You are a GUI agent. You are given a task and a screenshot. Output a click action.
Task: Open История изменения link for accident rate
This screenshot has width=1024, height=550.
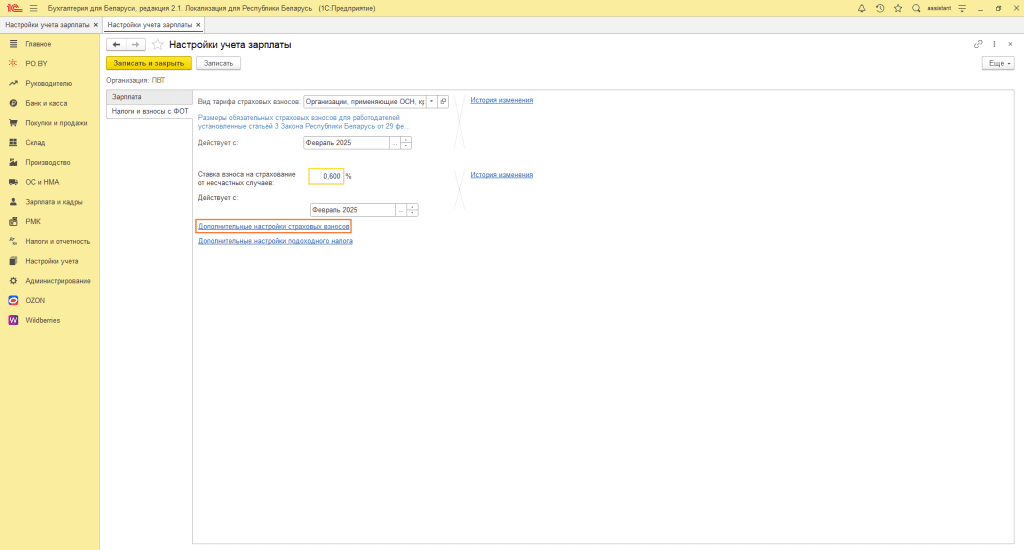(x=502, y=174)
